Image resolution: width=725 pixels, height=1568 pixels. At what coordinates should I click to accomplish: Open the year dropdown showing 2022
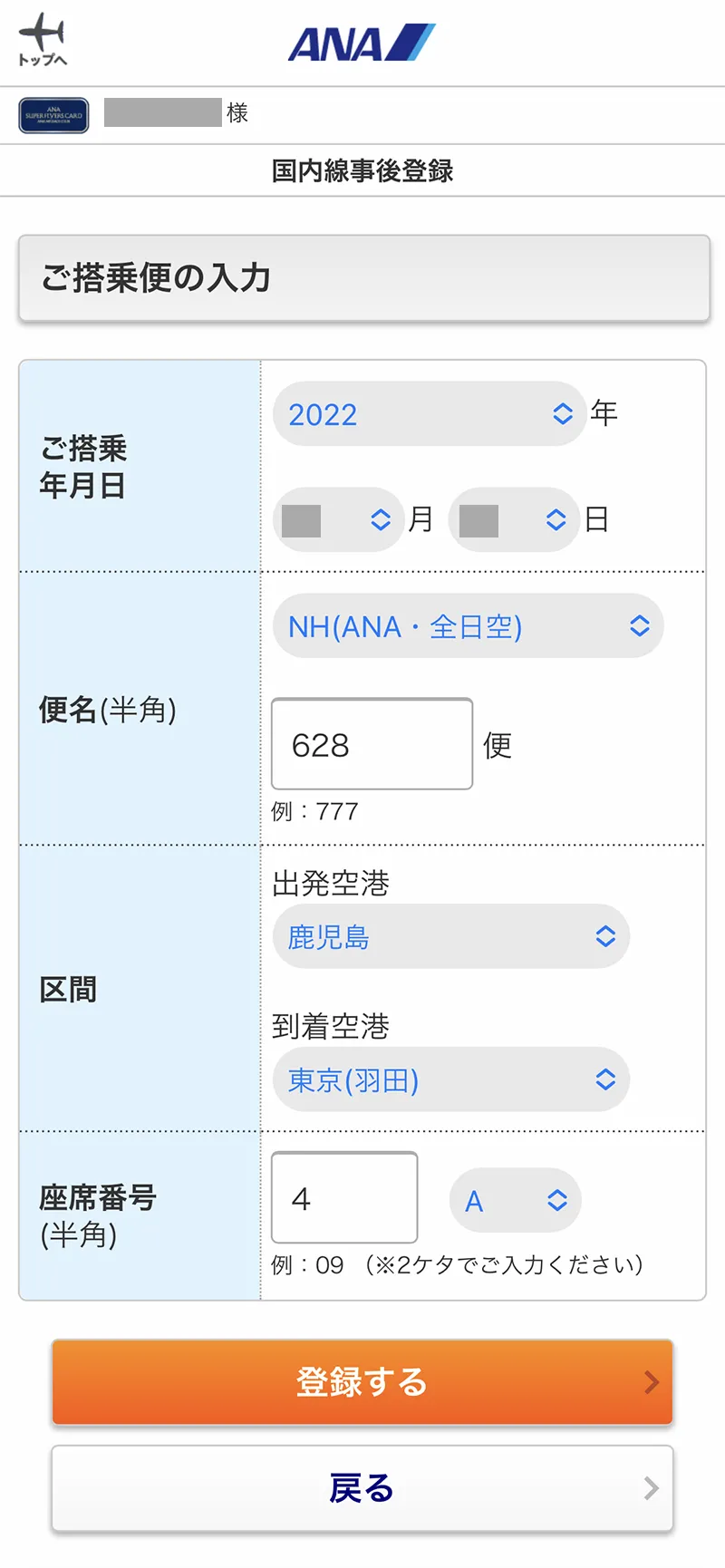[428, 414]
